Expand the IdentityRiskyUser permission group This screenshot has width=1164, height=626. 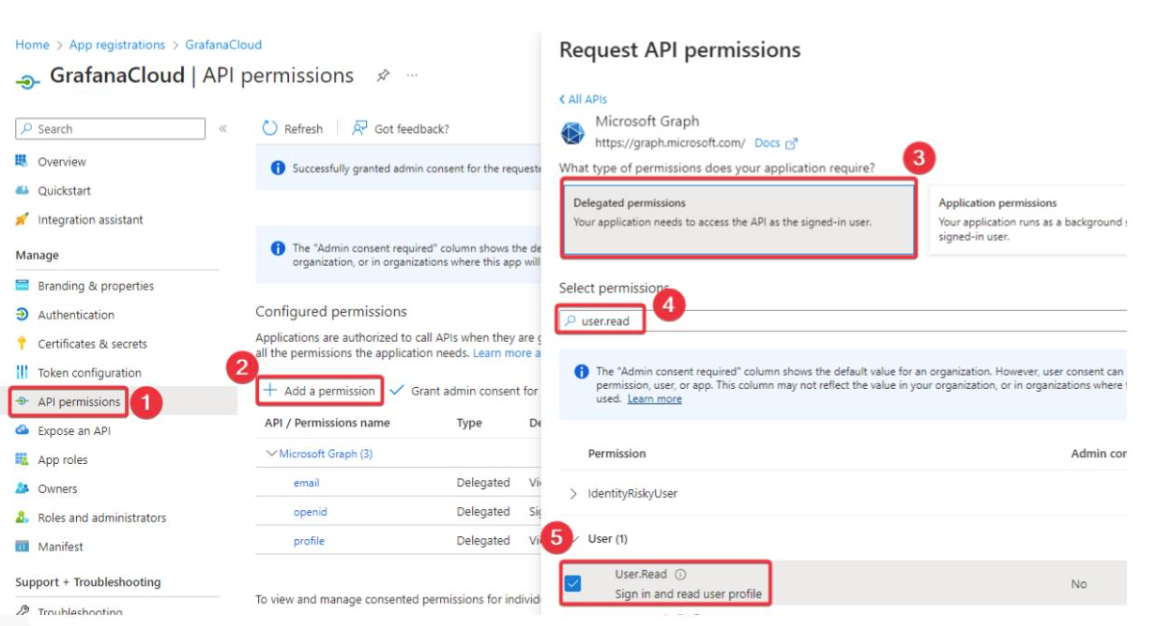click(x=573, y=493)
